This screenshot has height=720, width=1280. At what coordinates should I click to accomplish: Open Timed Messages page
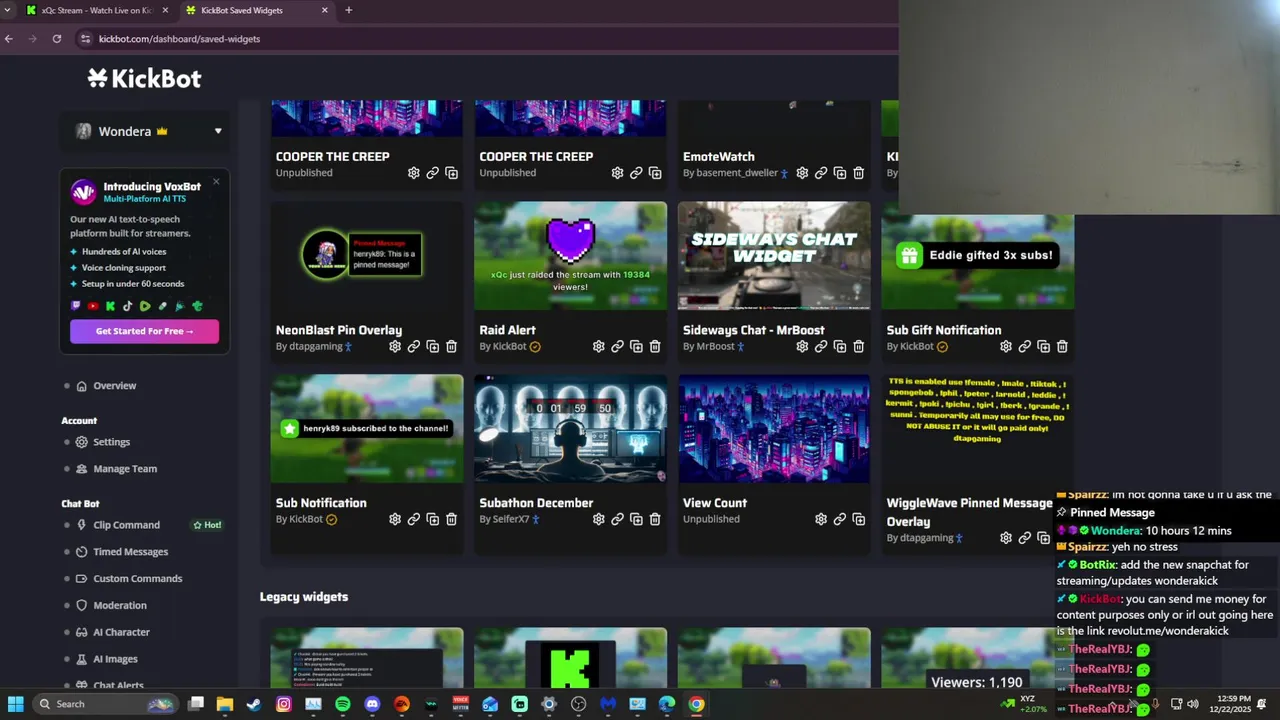click(x=130, y=552)
